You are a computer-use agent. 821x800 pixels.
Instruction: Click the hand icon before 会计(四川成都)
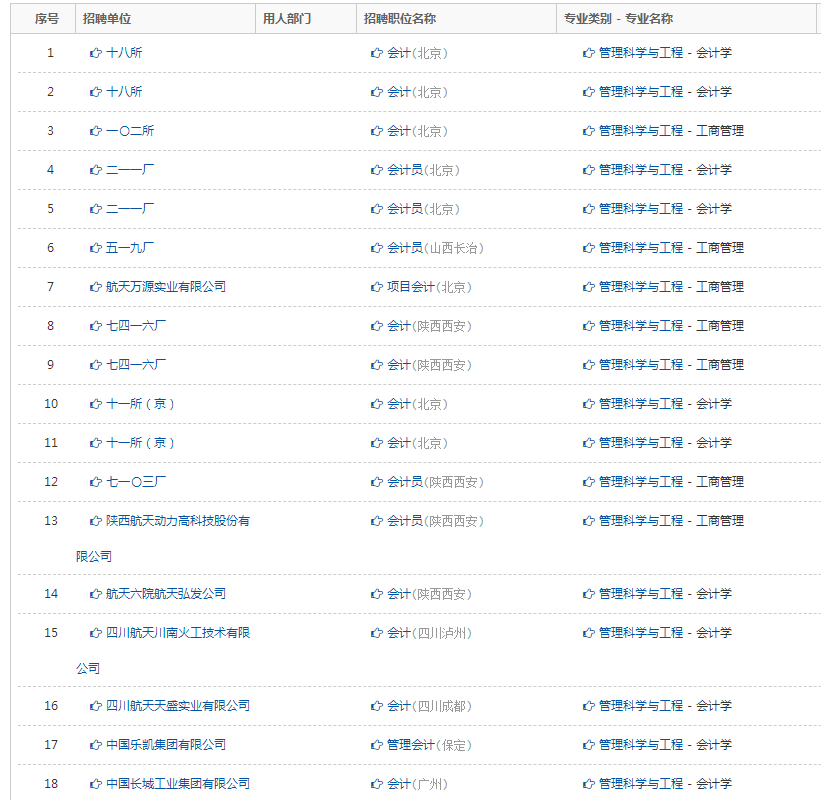376,706
